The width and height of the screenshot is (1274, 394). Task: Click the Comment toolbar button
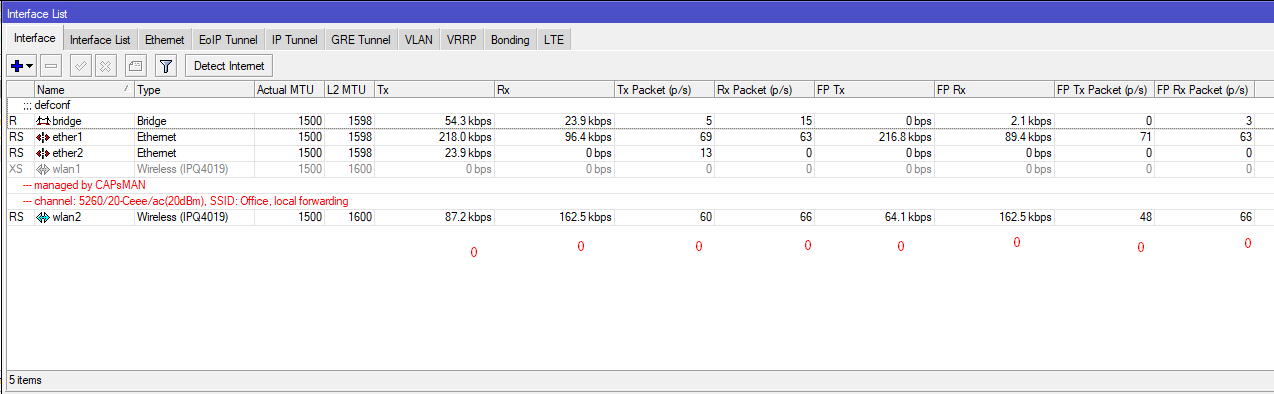point(136,65)
